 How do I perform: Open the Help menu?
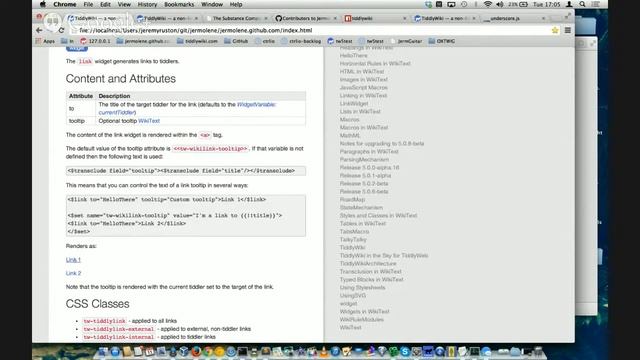(x=236, y=4)
